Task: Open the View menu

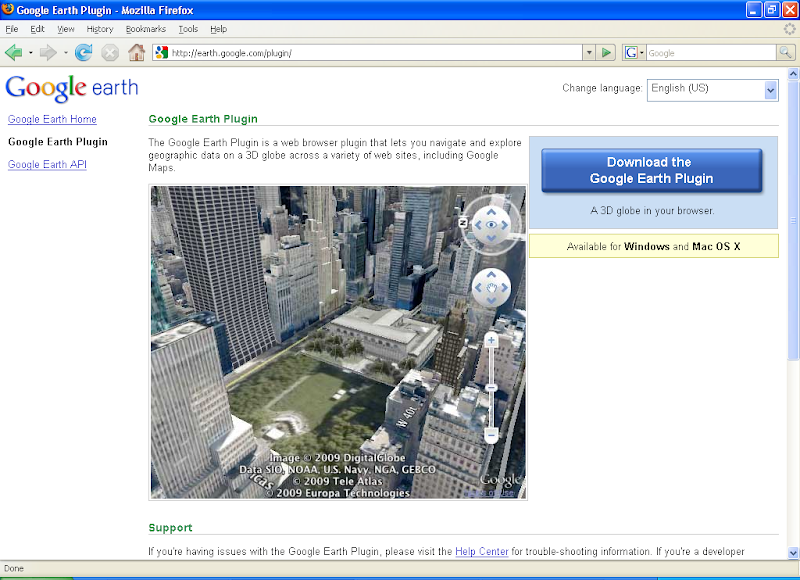Action: pyautogui.click(x=65, y=29)
